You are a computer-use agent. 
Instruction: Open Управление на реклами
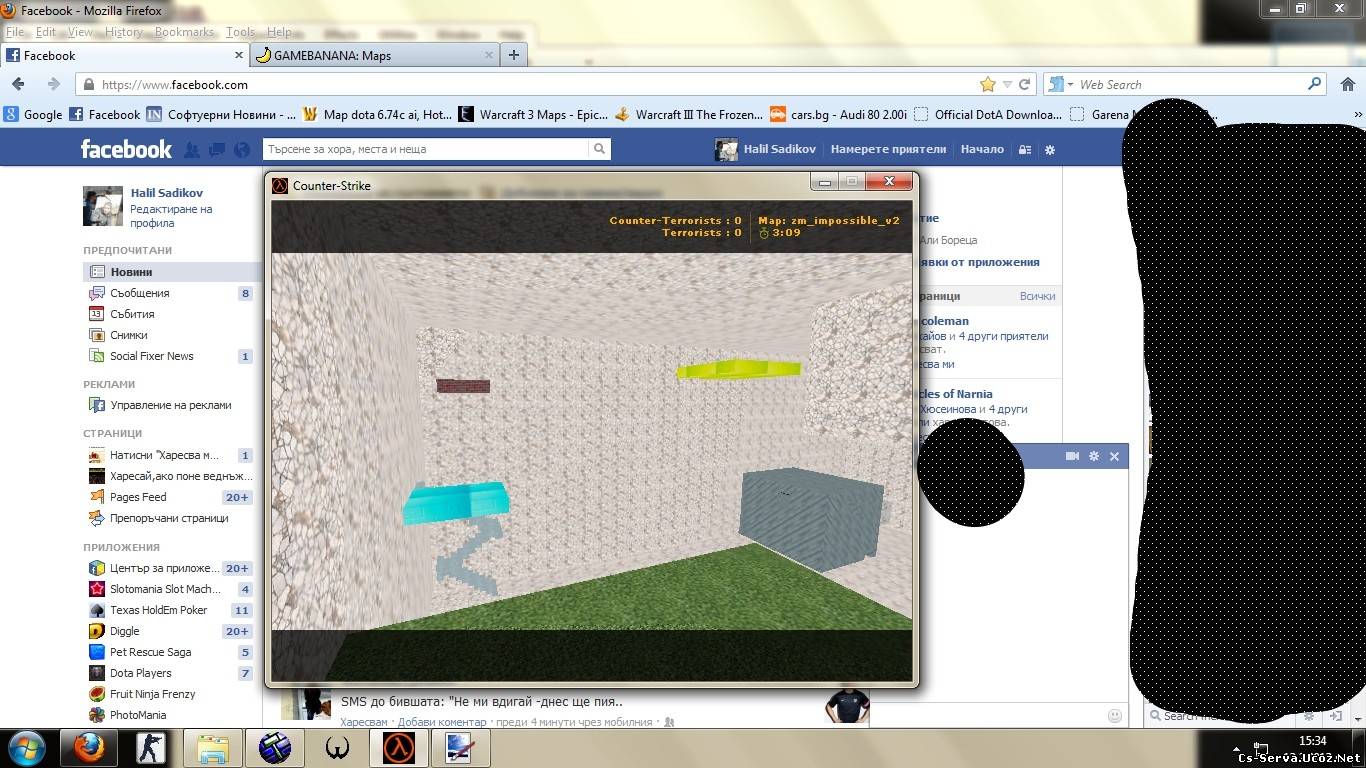tap(169, 405)
